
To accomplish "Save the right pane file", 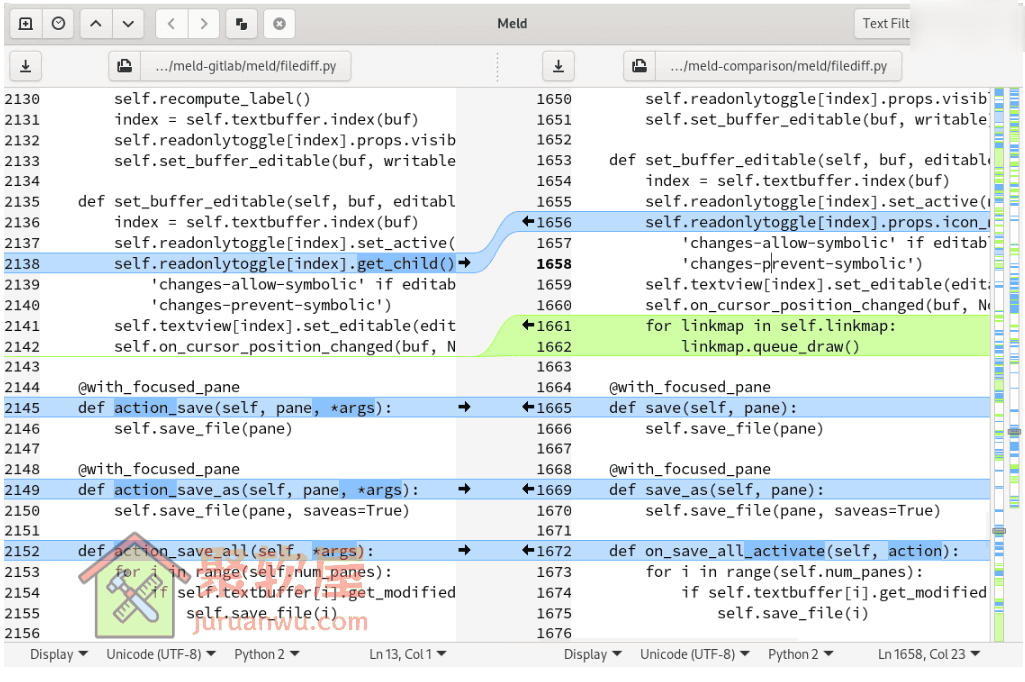I will (558, 67).
